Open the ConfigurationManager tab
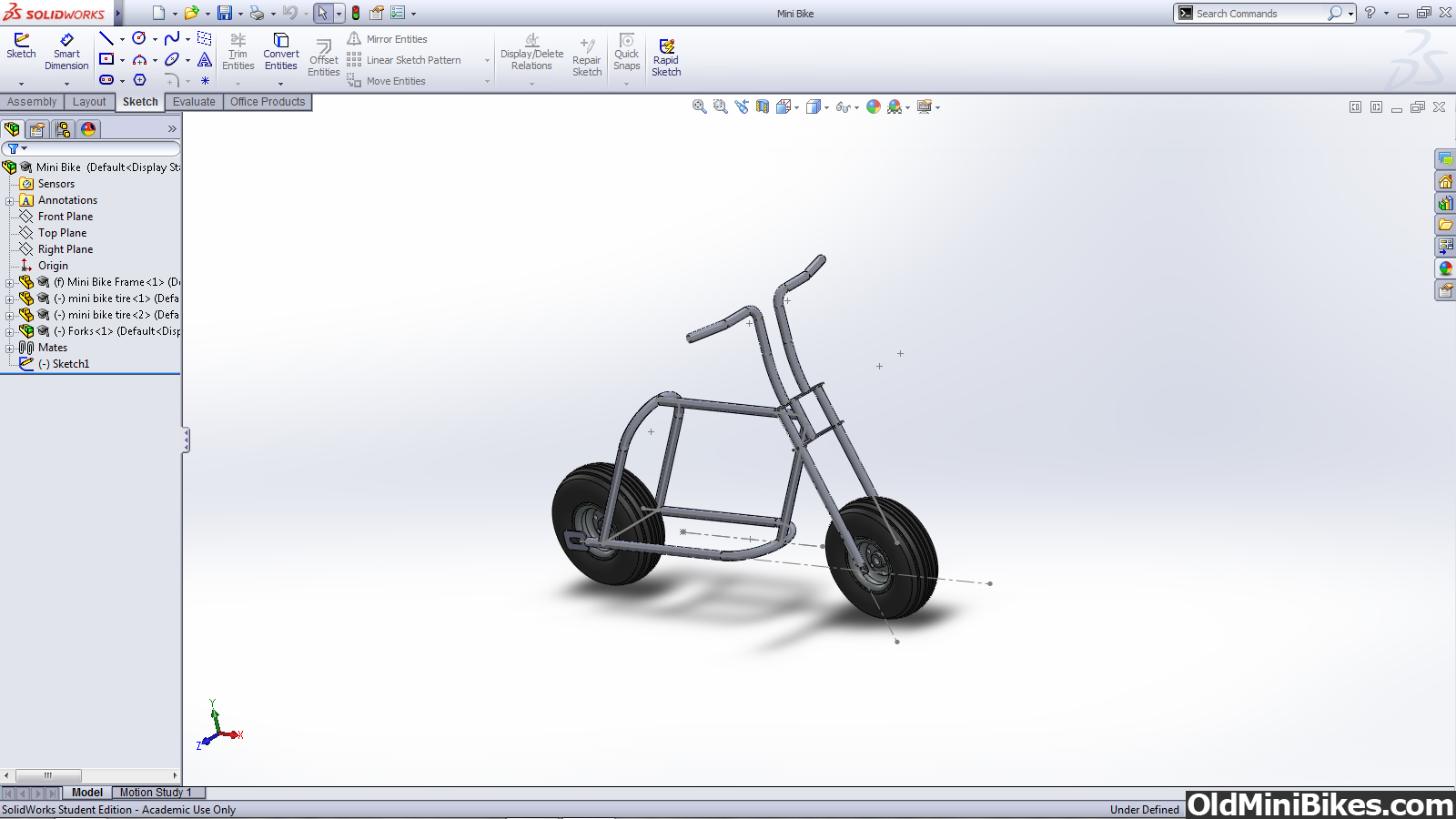The width and height of the screenshot is (1456, 819). tap(63, 129)
